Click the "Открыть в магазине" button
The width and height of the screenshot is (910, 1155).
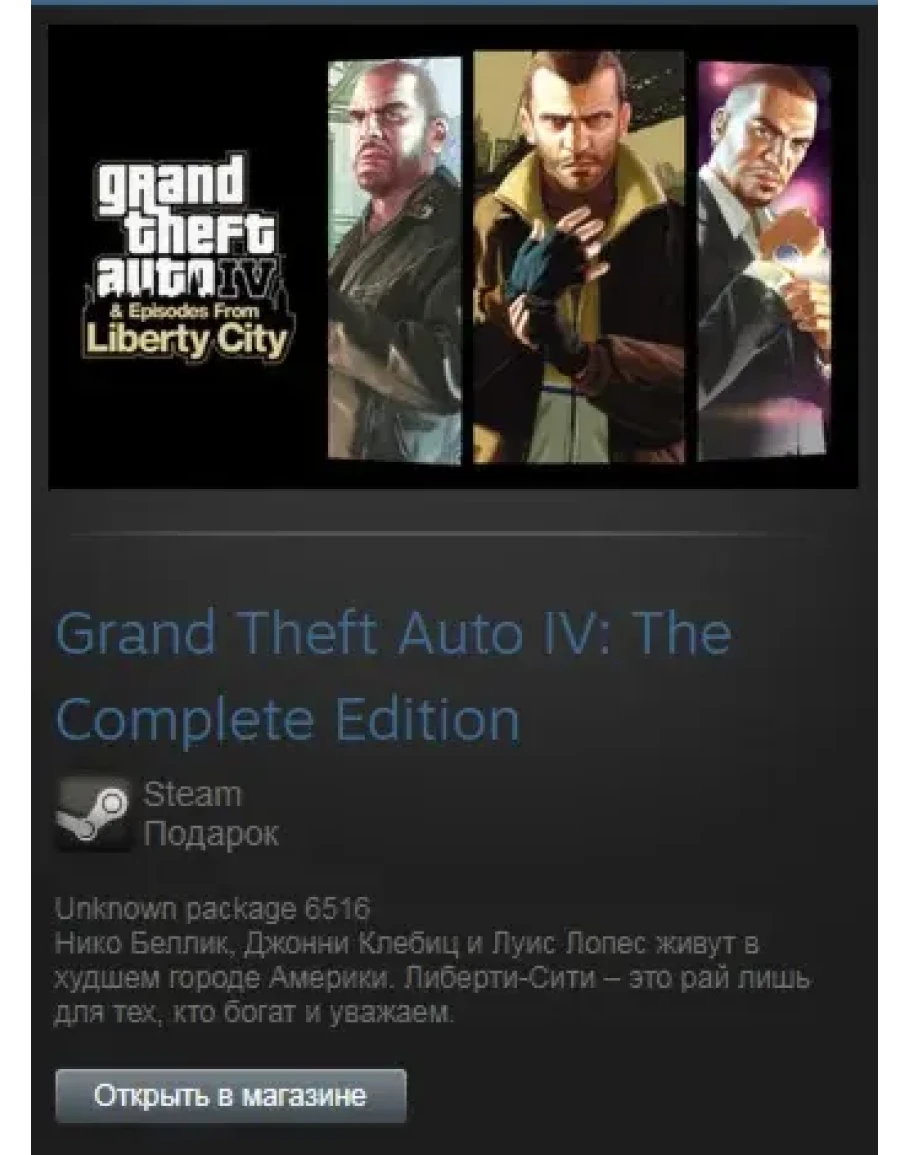click(x=231, y=1095)
